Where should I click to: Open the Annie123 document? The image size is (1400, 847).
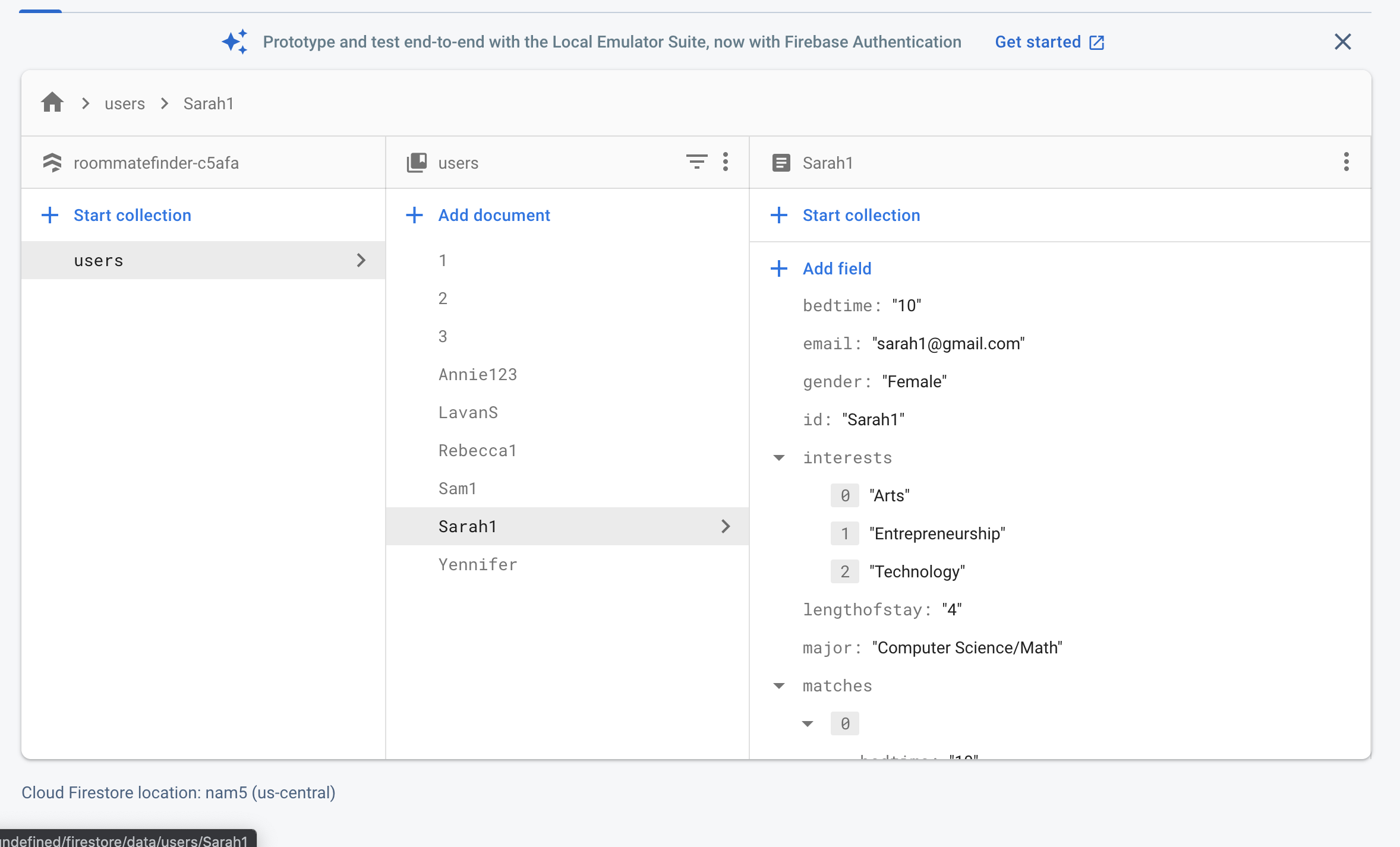[478, 375]
